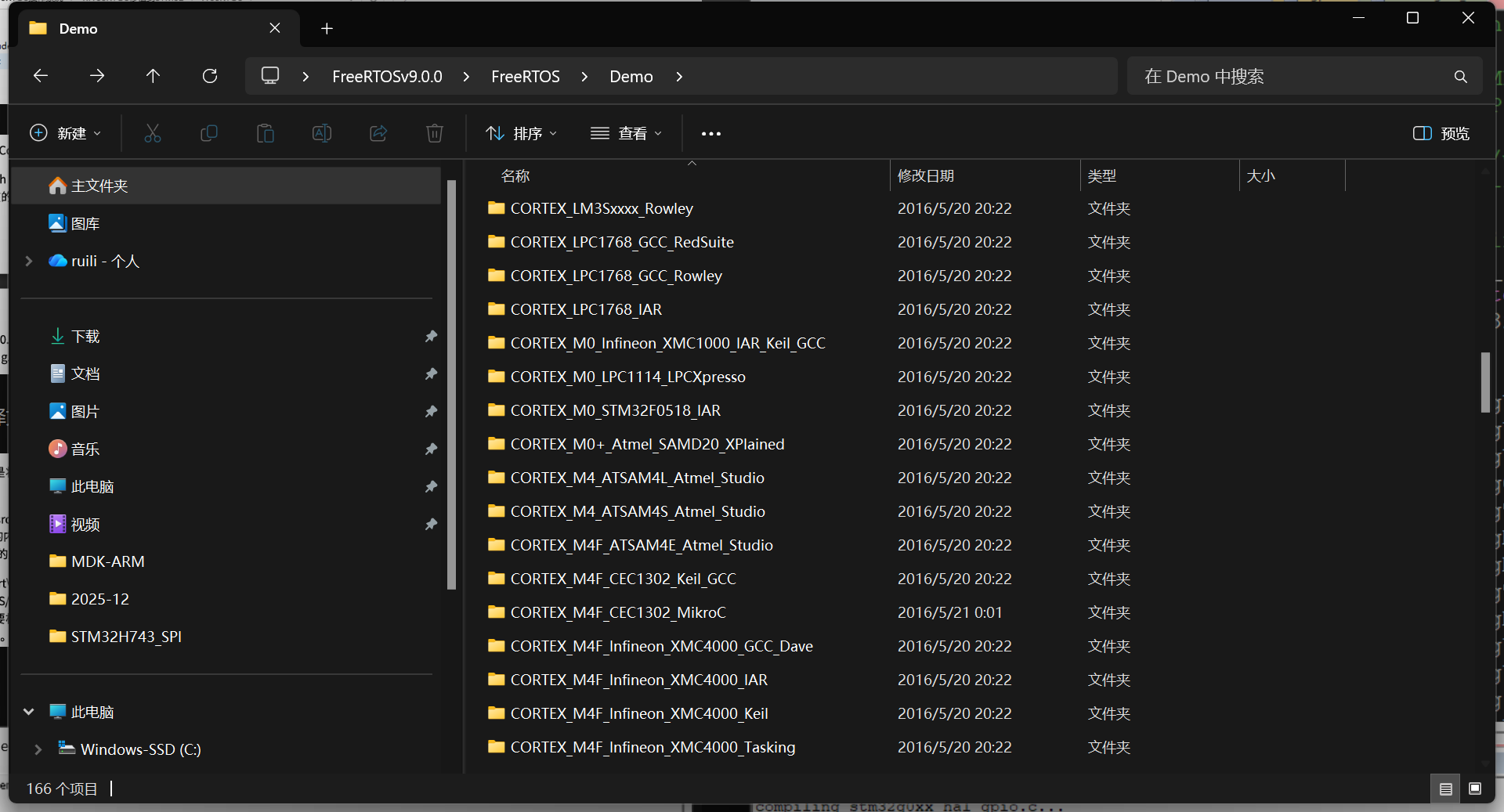Click the Copy icon in toolbar

(209, 134)
